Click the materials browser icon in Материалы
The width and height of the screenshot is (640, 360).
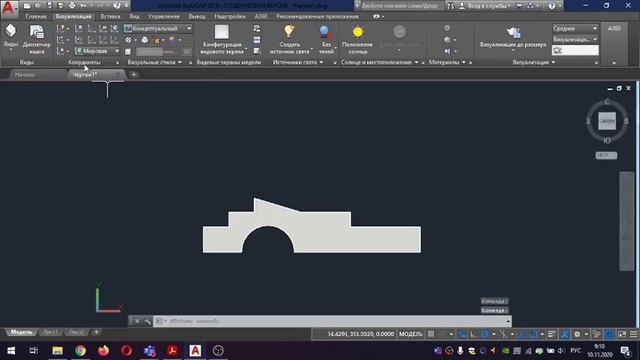point(447,28)
